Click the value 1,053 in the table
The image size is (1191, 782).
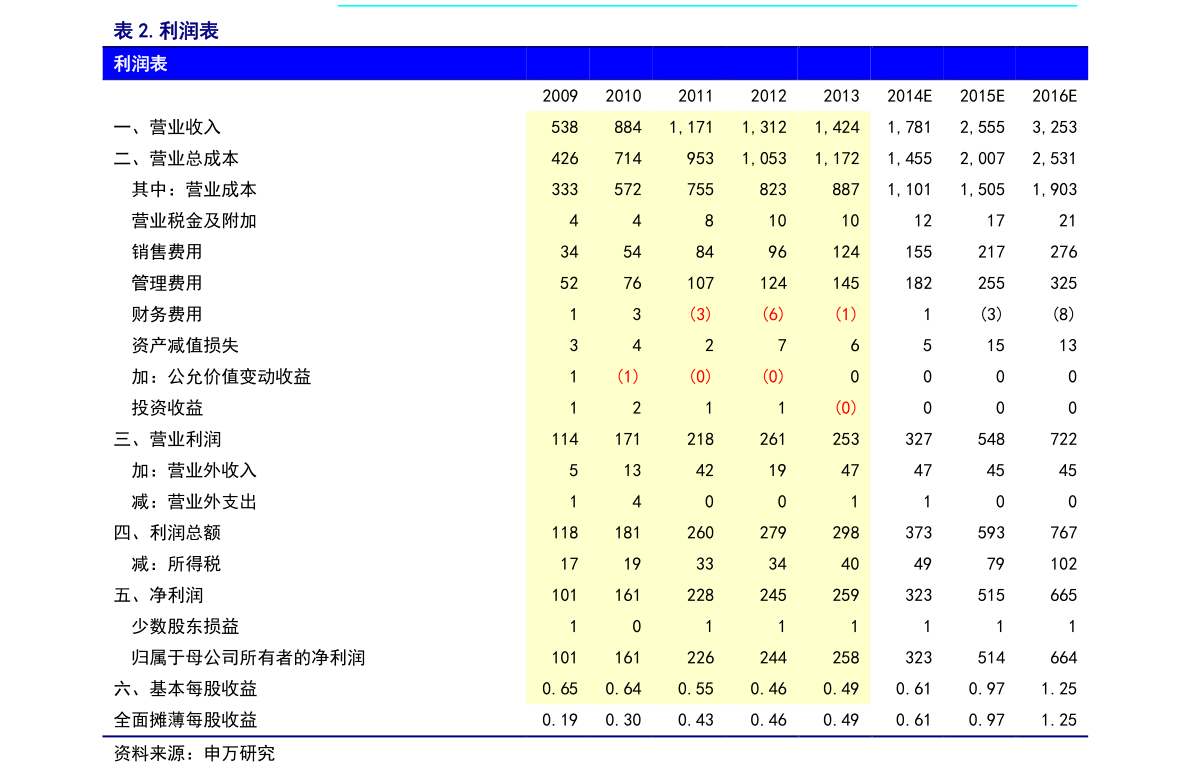pyautogui.click(x=763, y=158)
